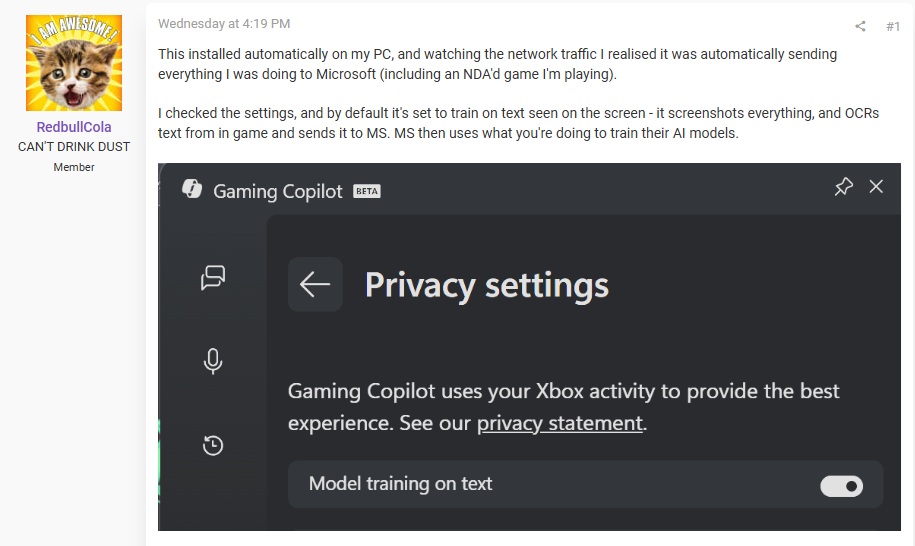Click the #1 post number link
Image resolution: width=915 pixels, height=546 pixels.
(893, 26)
